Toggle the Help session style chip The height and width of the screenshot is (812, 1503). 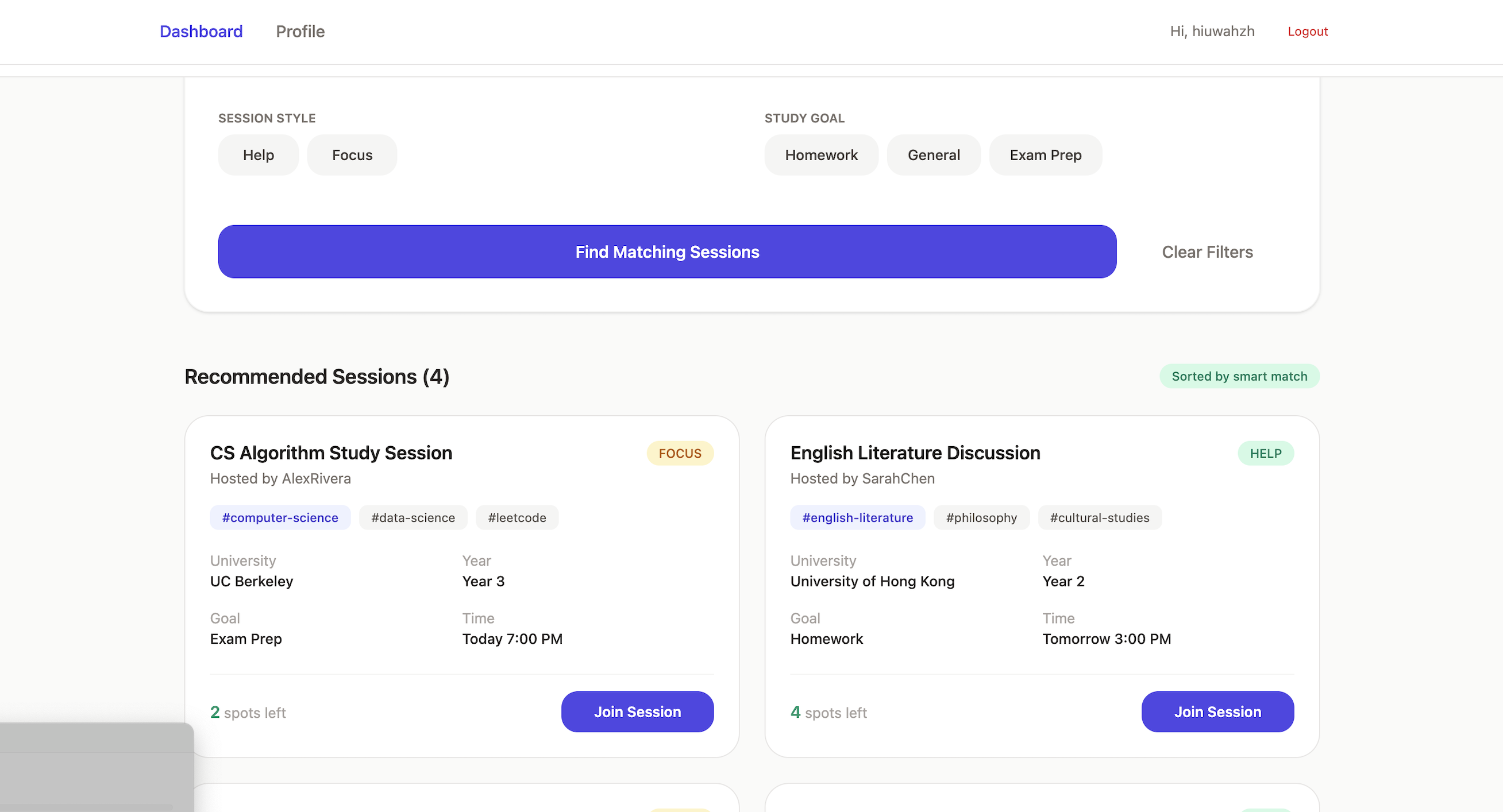click(x=258, y=155)
